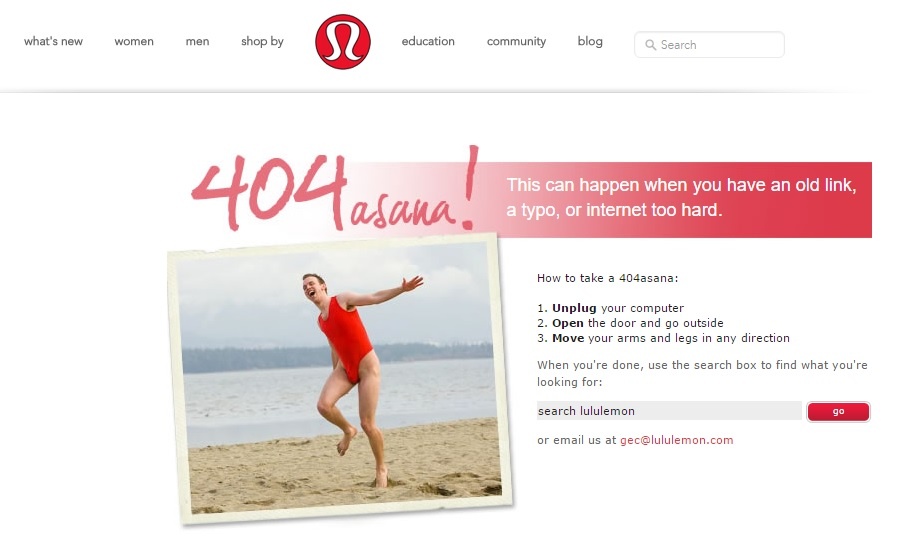Viewport: 898px width, 554px height.
Task: Open the men menu
Action: pos(197,41)
